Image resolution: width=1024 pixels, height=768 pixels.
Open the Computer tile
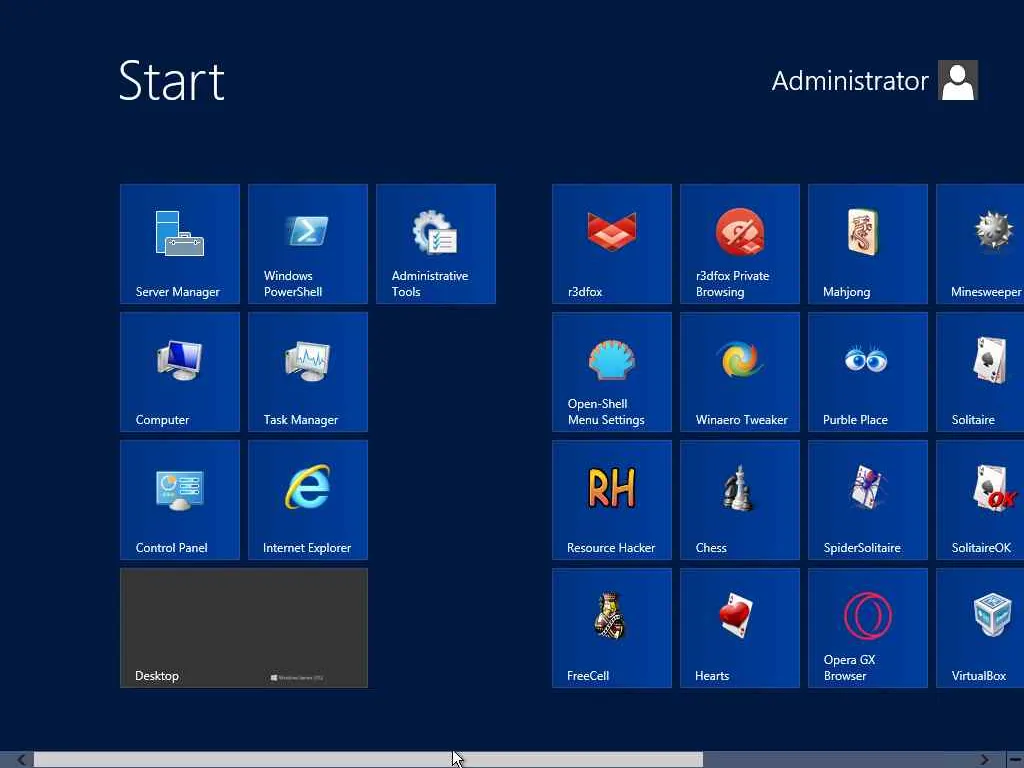180,372
